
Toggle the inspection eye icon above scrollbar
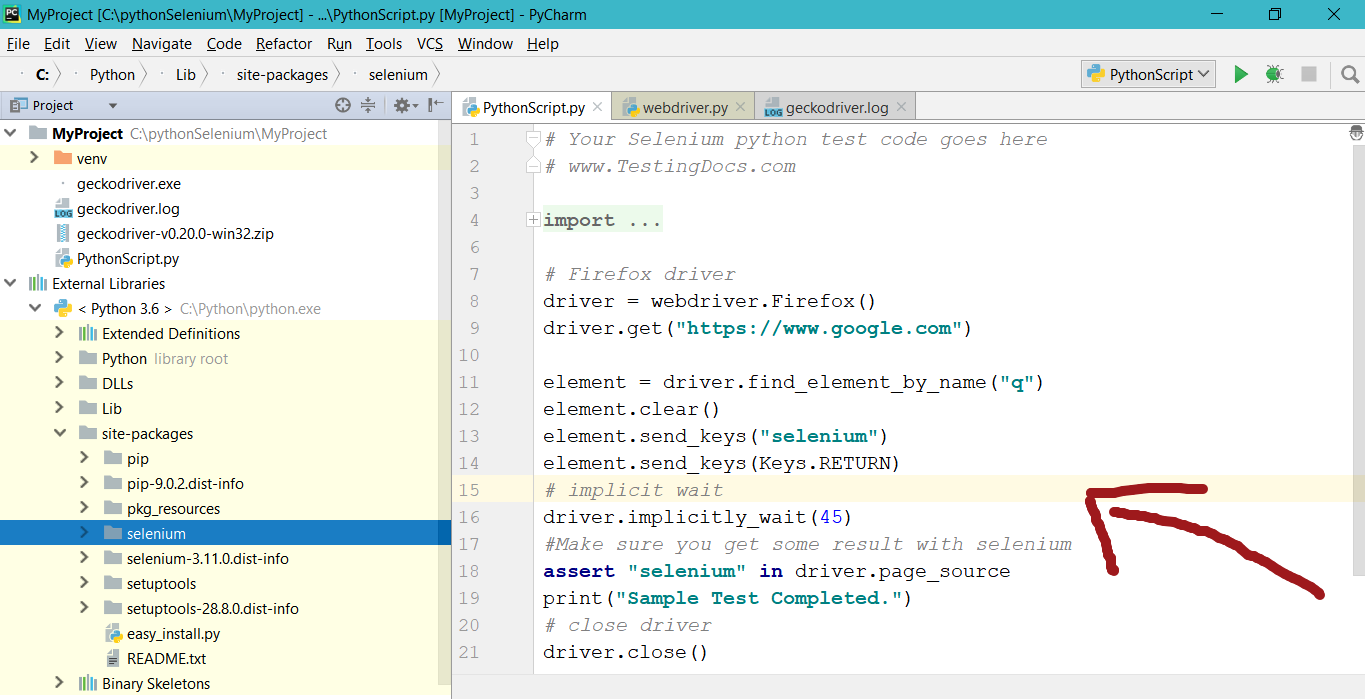[x=1356, y=133]
